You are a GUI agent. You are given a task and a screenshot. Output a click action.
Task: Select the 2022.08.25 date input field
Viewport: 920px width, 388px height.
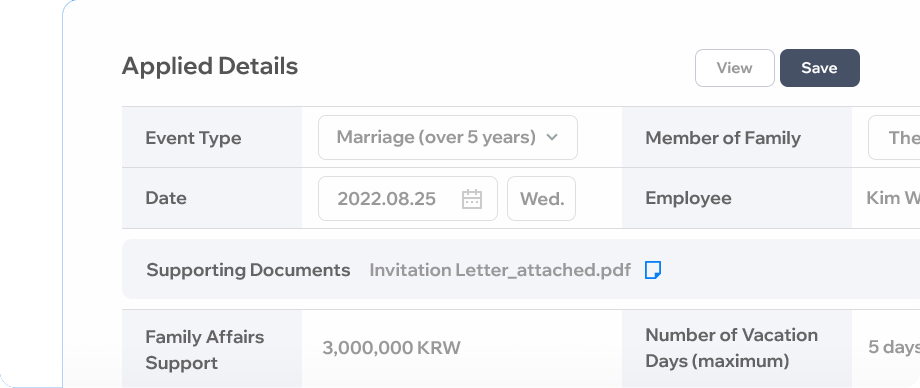[x=408, y=198]
